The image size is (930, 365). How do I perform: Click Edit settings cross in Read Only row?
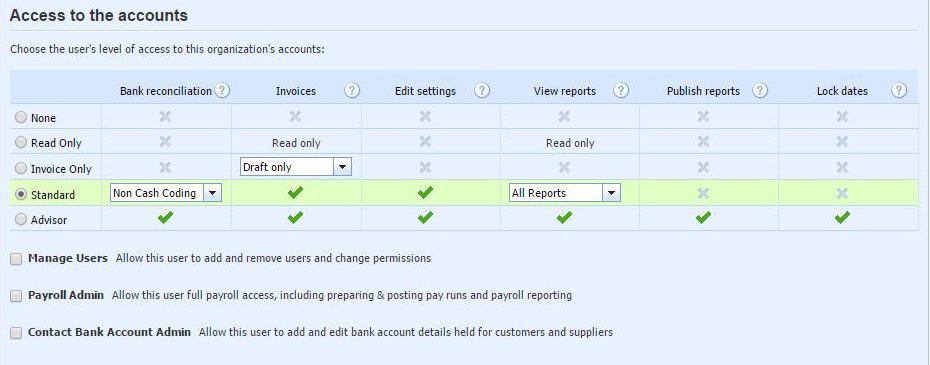coord(425,141)
